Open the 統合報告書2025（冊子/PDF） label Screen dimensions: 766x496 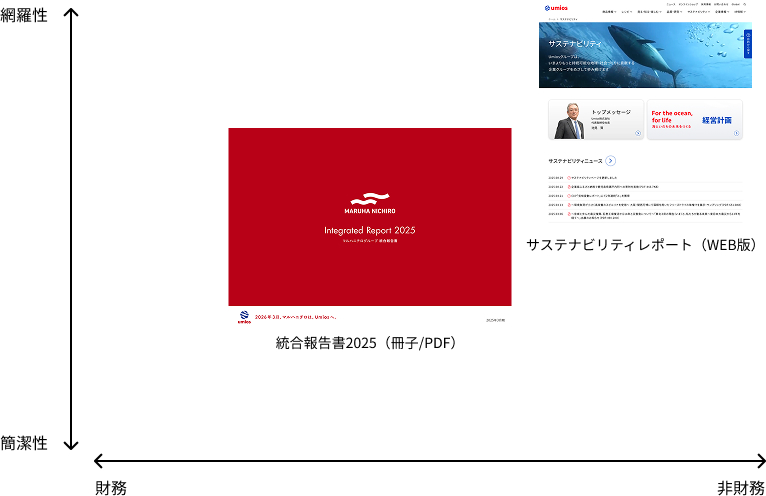pyautogui.click(x=366, y=343)
